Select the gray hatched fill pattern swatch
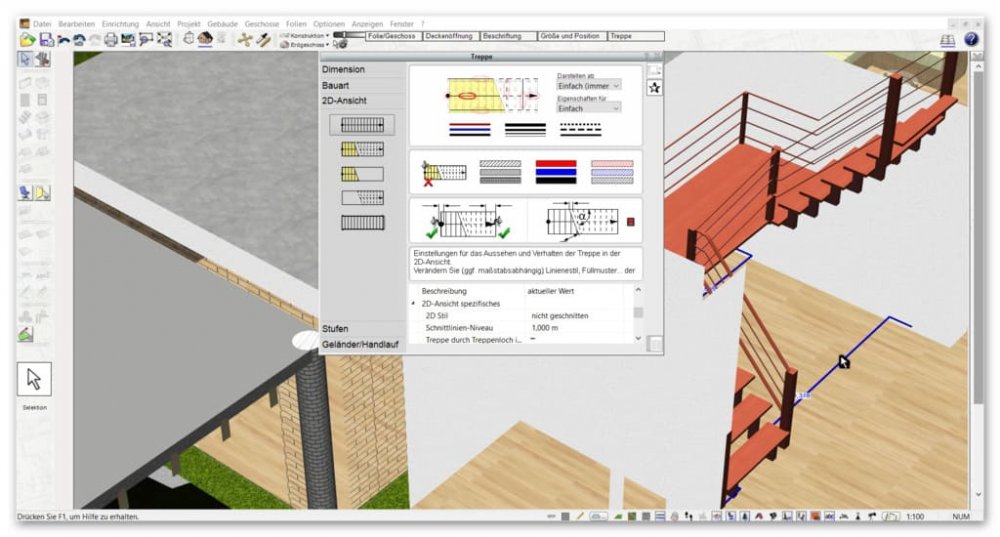 click(500, 172)
